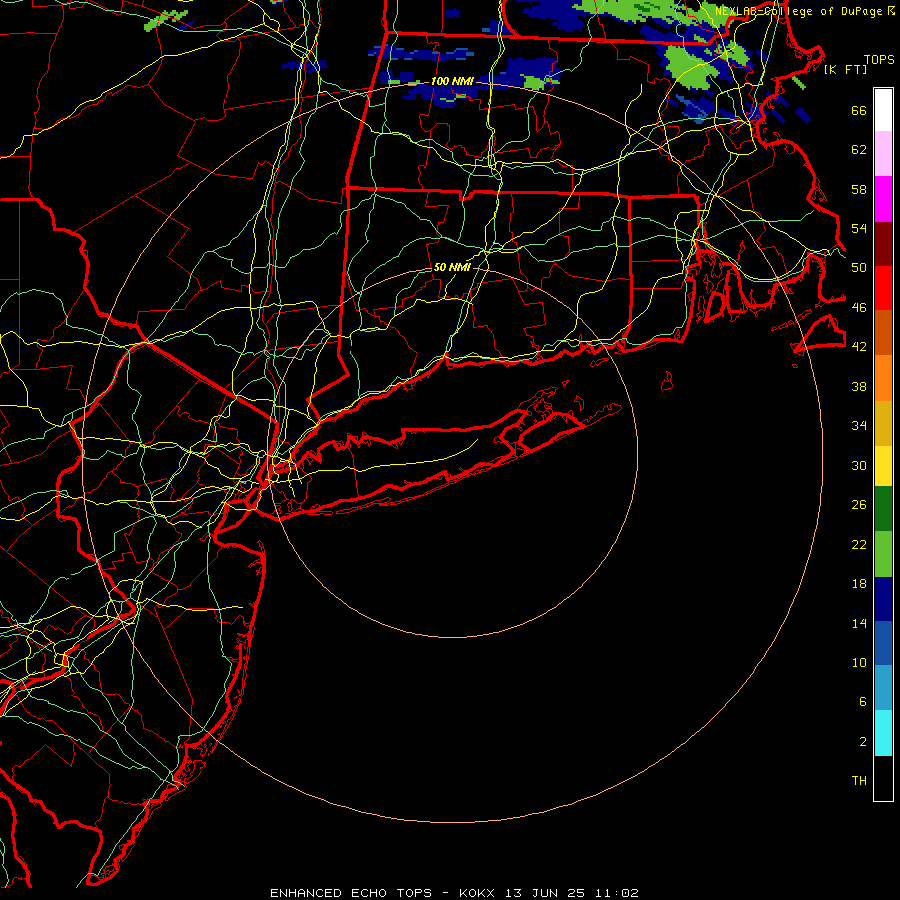Select the 10 legend value
This screenshot has height=900, width=900.
(859, 662)
